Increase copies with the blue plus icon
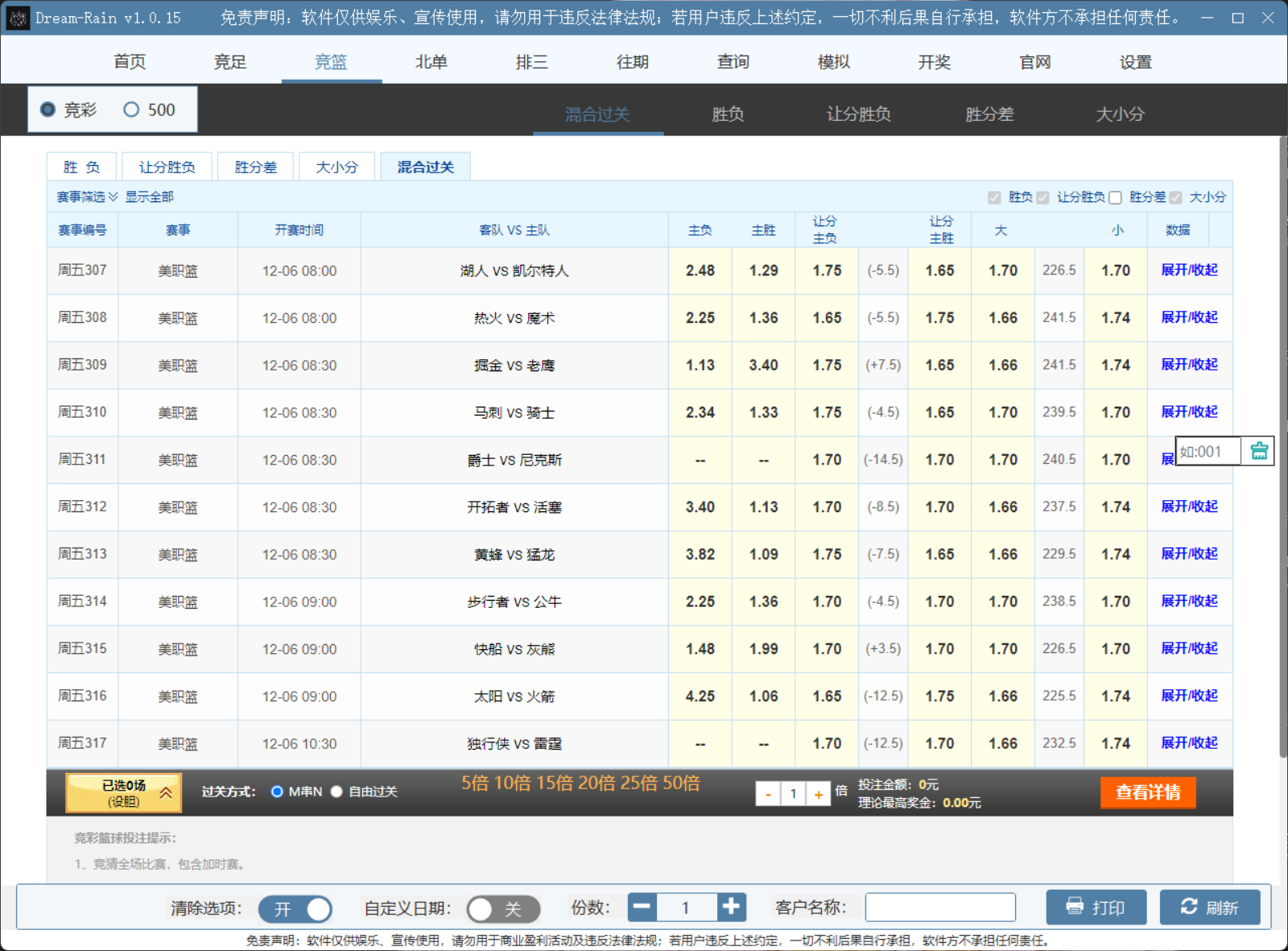The height and width of the screenshot is (951, 1288). (731, 907)
